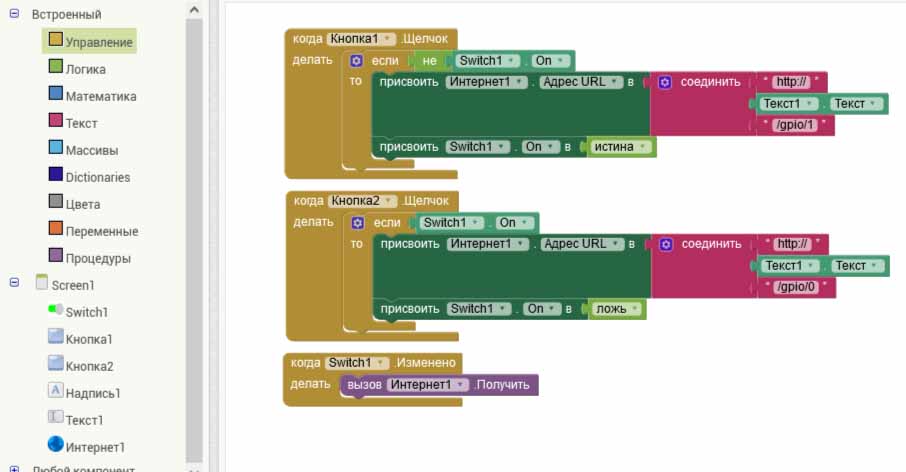Select the Кнопка1 component icon
The height and width of the screenshot is (472, 906).
55,338
